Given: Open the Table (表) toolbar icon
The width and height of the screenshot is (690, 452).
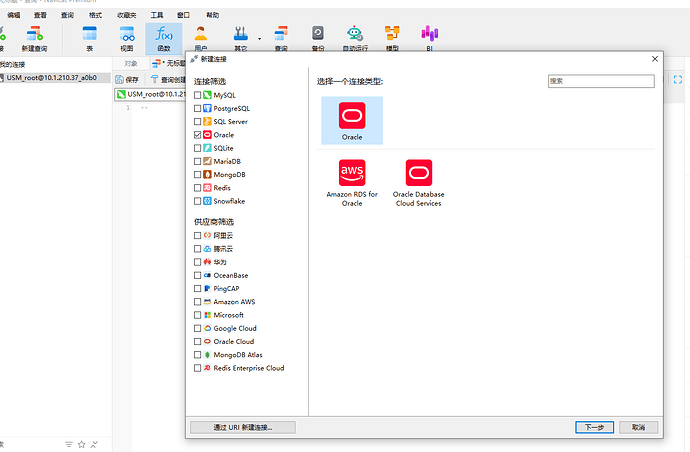Looking at the screenshot, I should click(x=90, y=37).
